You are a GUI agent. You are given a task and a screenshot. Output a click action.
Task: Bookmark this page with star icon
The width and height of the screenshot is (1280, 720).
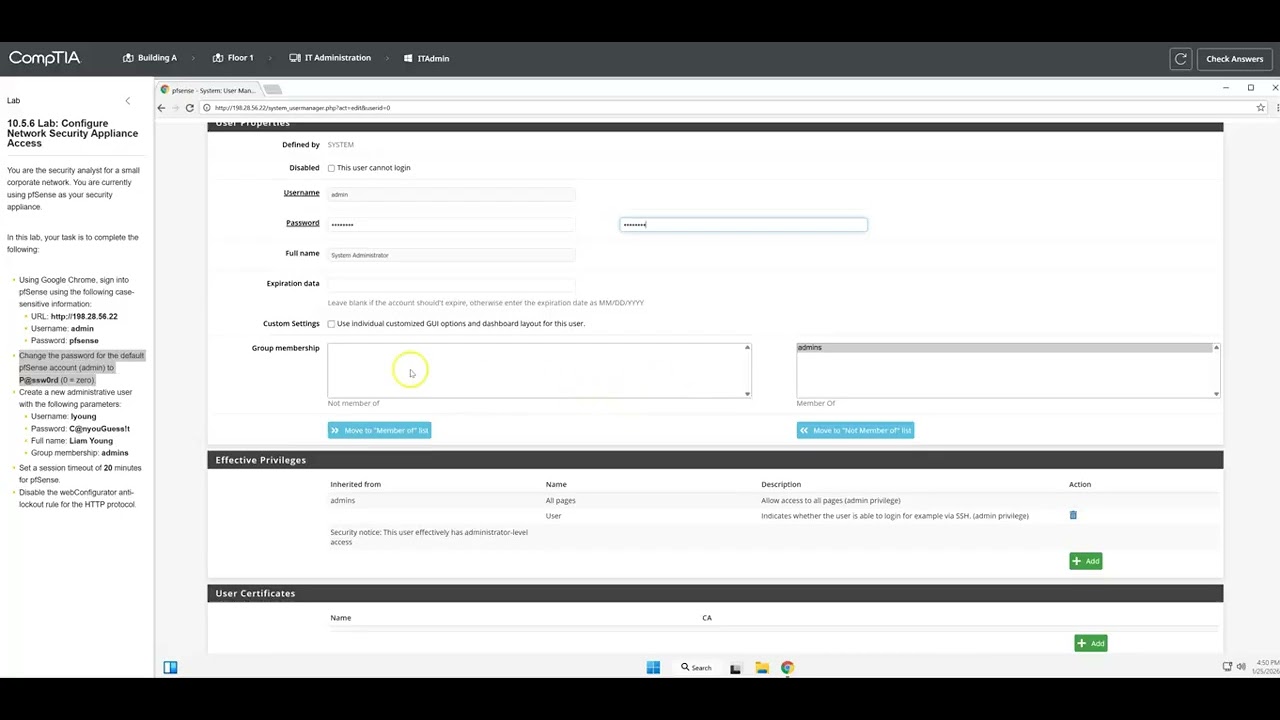pos(1261,108)
